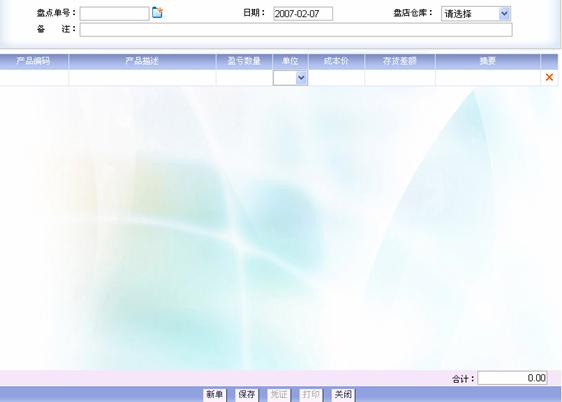Click the 盈亏数量 column header

point(244,61)
